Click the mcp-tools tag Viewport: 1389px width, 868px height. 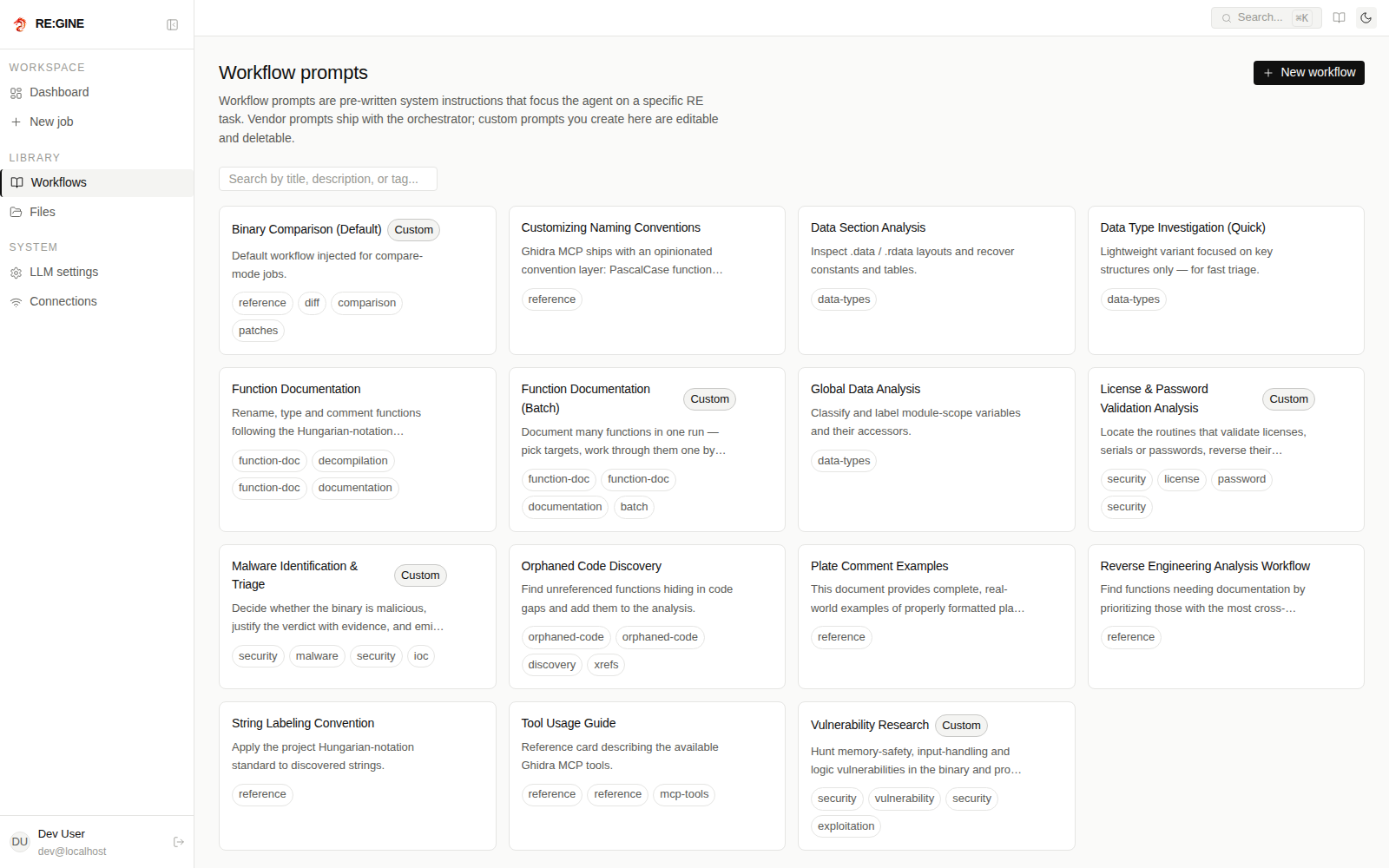[x=684, y=794]
